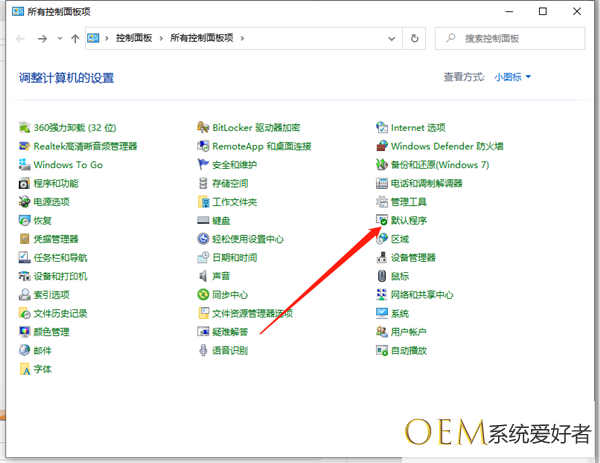
Task: Open the 电源选项 icon
Action: (x=24, y=202)
